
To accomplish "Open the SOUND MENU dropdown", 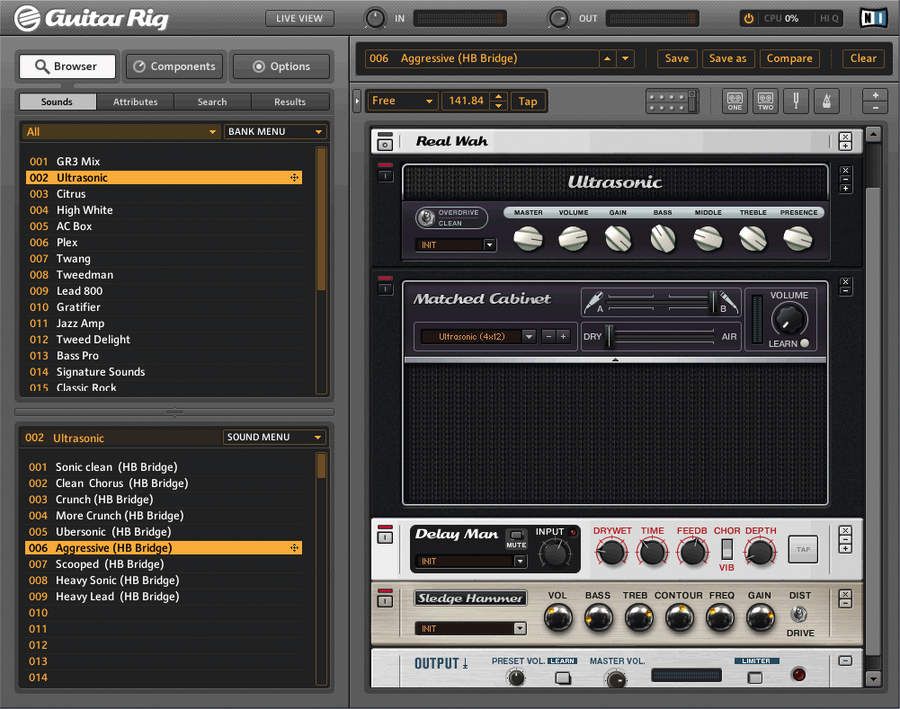I will [274, 437].
